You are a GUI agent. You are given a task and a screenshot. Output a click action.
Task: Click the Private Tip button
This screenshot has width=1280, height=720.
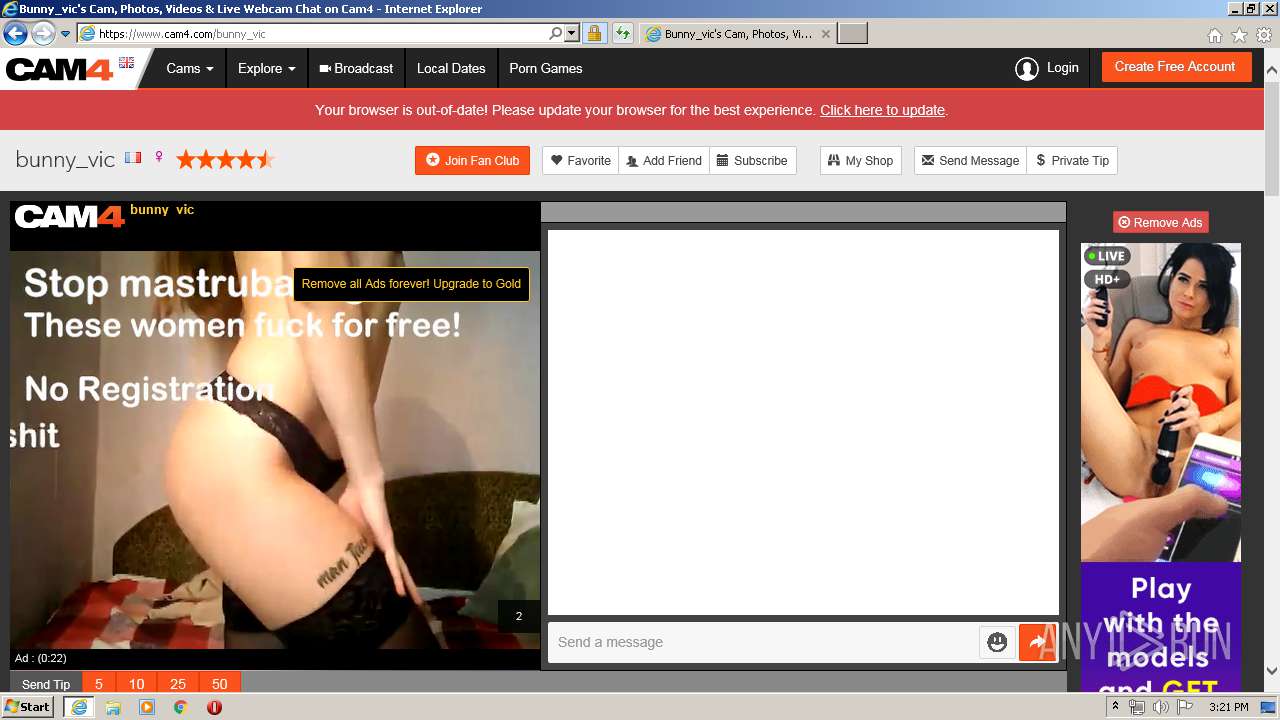[1072, 160]
